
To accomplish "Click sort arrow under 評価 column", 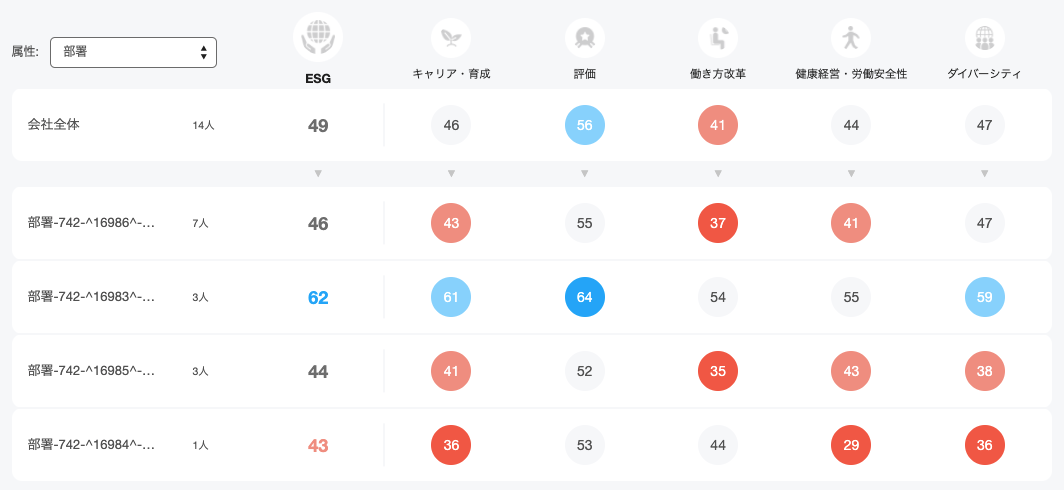I will coord(584,174).
